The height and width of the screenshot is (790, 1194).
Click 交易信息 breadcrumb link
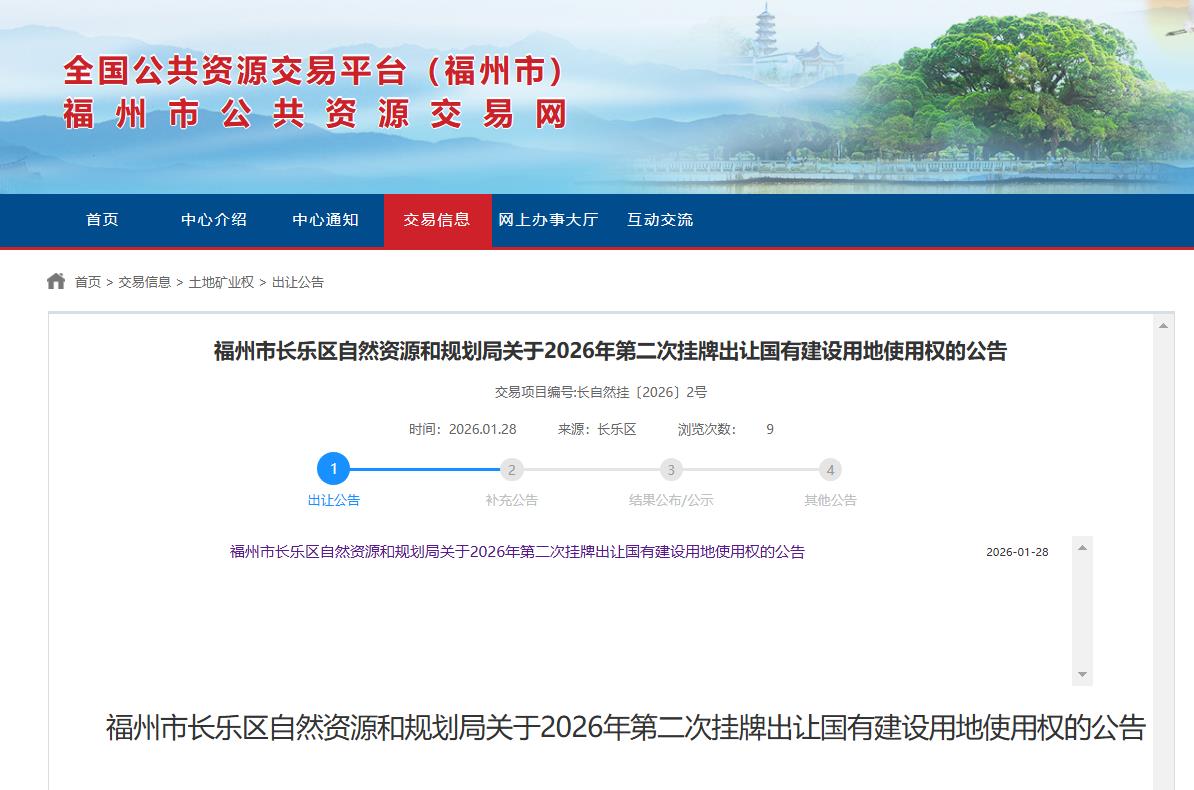[145, 282]
